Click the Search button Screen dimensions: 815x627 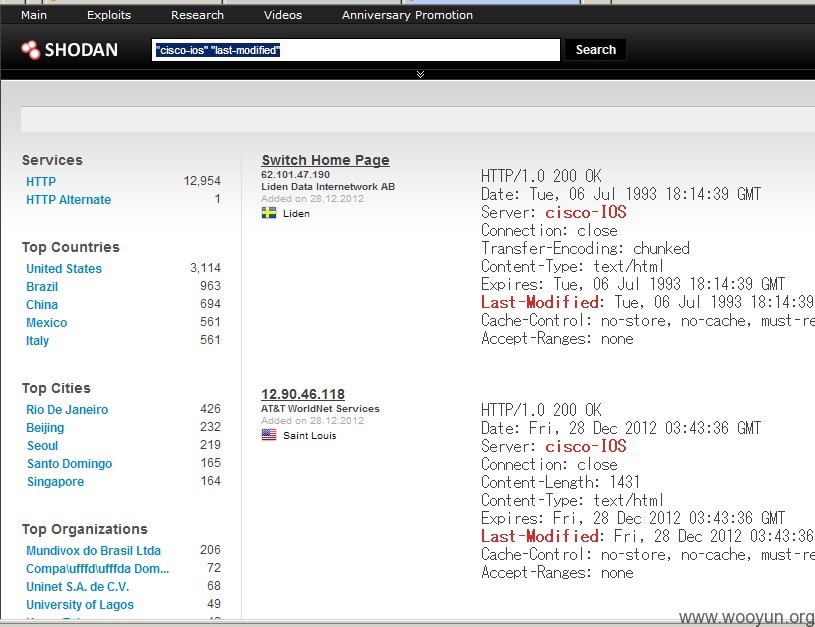click(x=596, y=50)
